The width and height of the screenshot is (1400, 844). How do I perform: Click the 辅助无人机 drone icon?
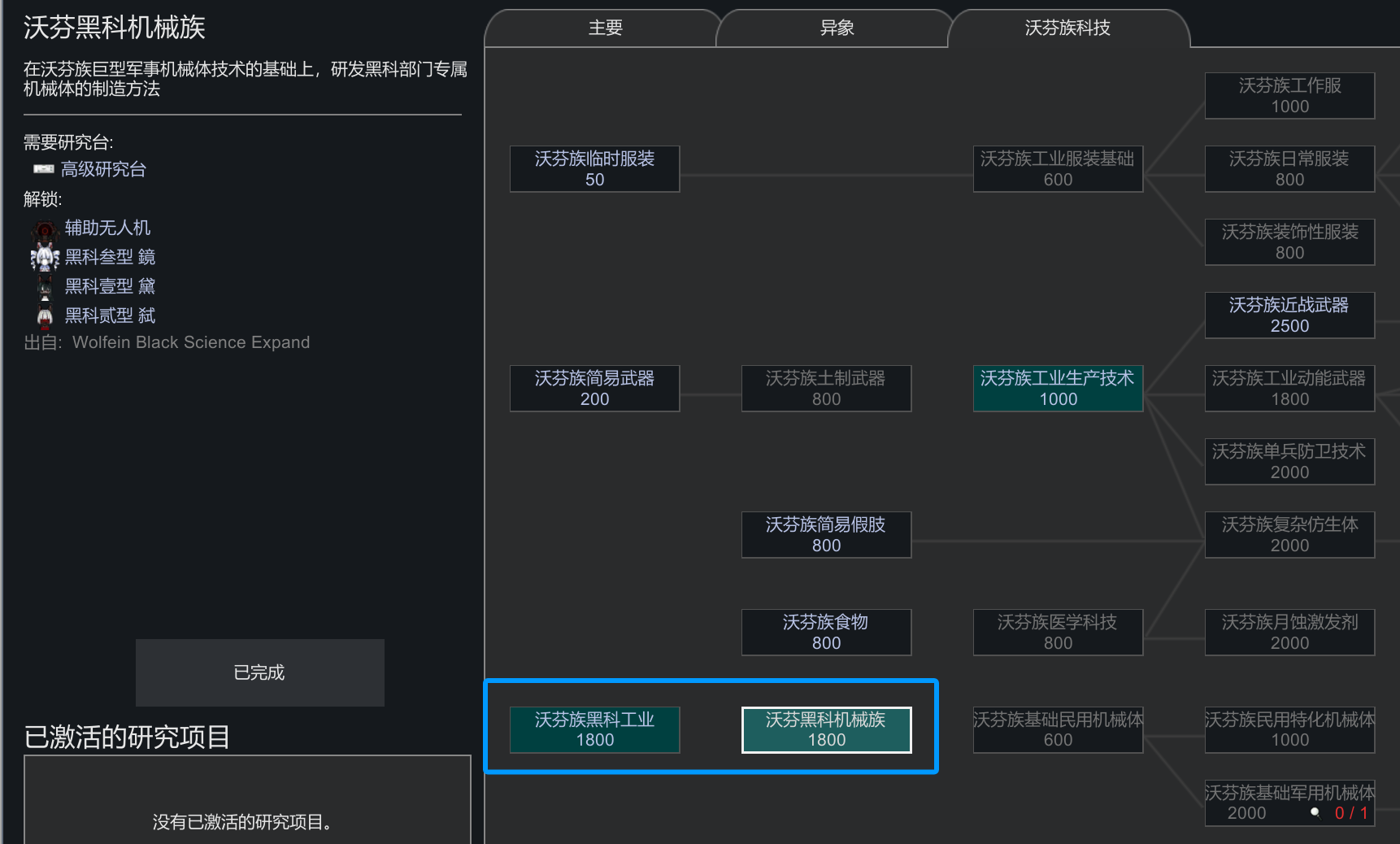[x=45, y=228]
